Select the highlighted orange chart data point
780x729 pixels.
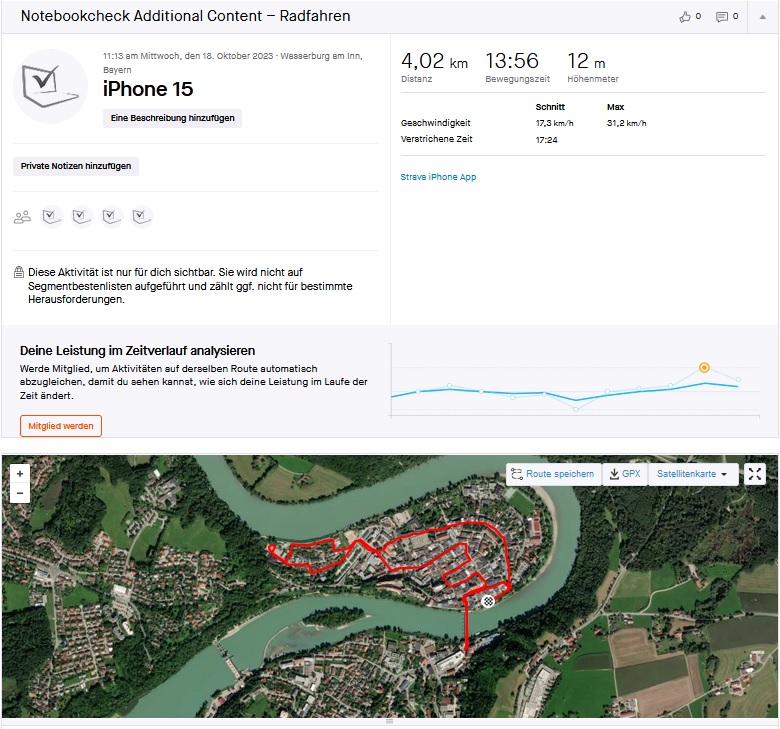(704, 368)
